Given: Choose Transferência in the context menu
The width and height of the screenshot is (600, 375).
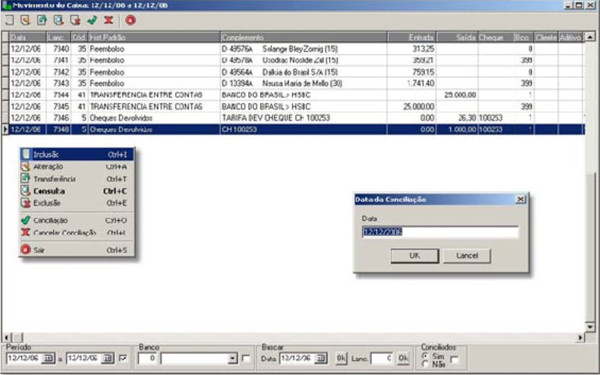Looking at the screenshot, I should (x=77, y=179).
